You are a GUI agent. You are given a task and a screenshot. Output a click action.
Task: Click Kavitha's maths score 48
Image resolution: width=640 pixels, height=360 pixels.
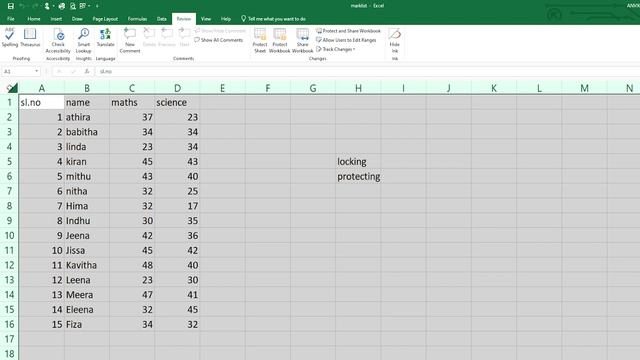pyautogui.click(x=132, y=265)
